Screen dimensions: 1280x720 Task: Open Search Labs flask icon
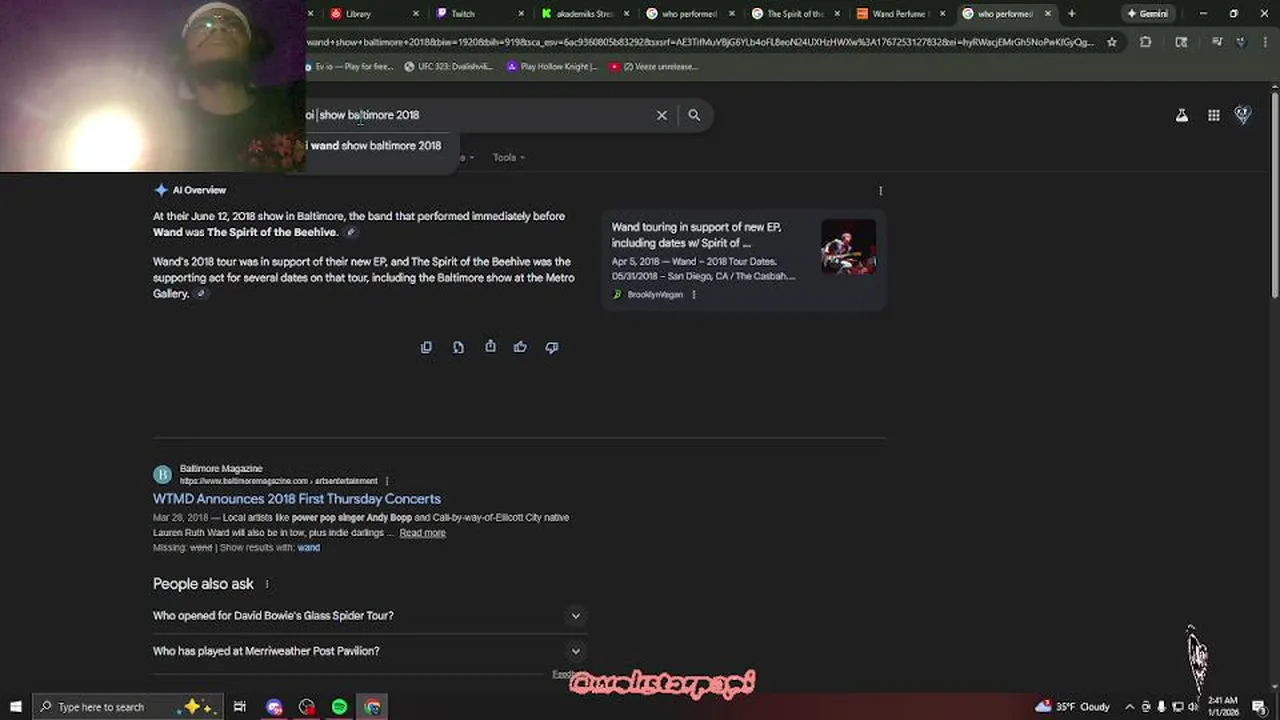(x=1182, y=115)
